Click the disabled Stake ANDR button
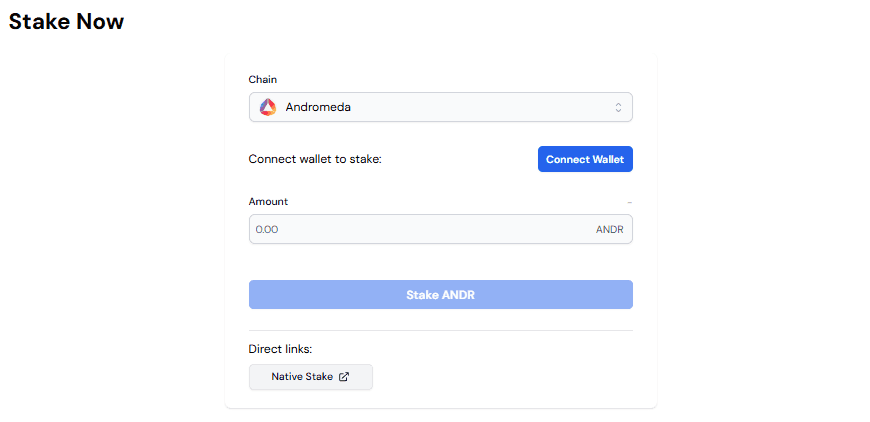 point(440,295)
